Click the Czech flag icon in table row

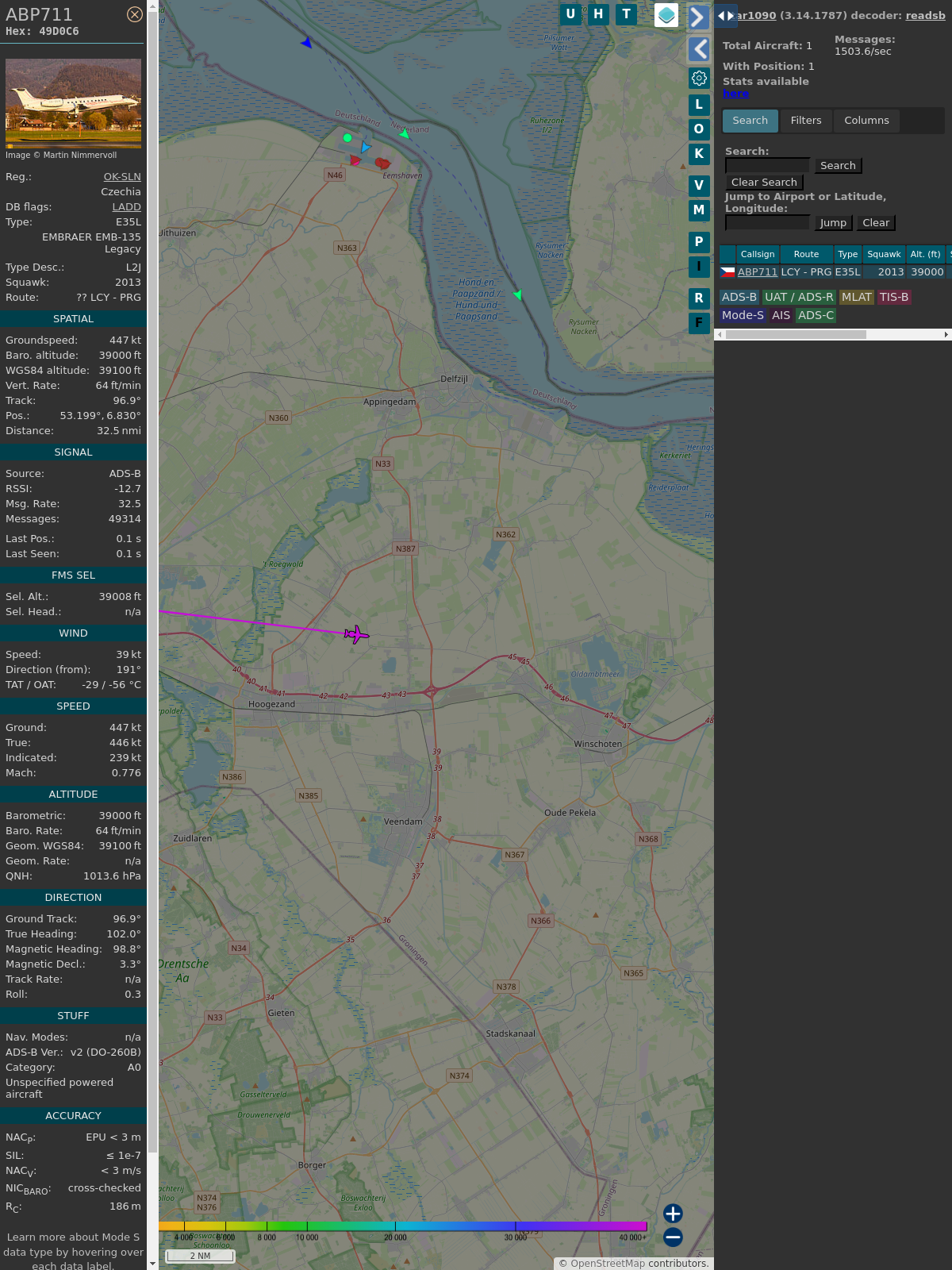point(727,271)
